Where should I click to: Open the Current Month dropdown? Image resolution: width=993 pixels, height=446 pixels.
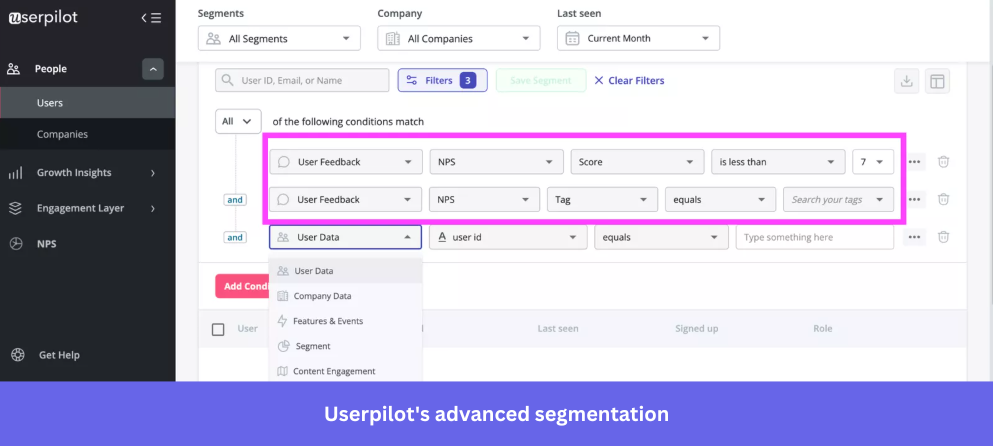[x=638, y=39]
